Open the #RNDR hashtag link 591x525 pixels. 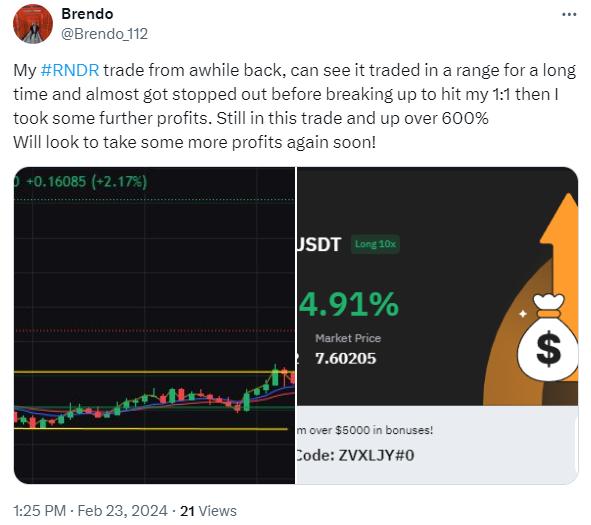(x=70, y=70)
